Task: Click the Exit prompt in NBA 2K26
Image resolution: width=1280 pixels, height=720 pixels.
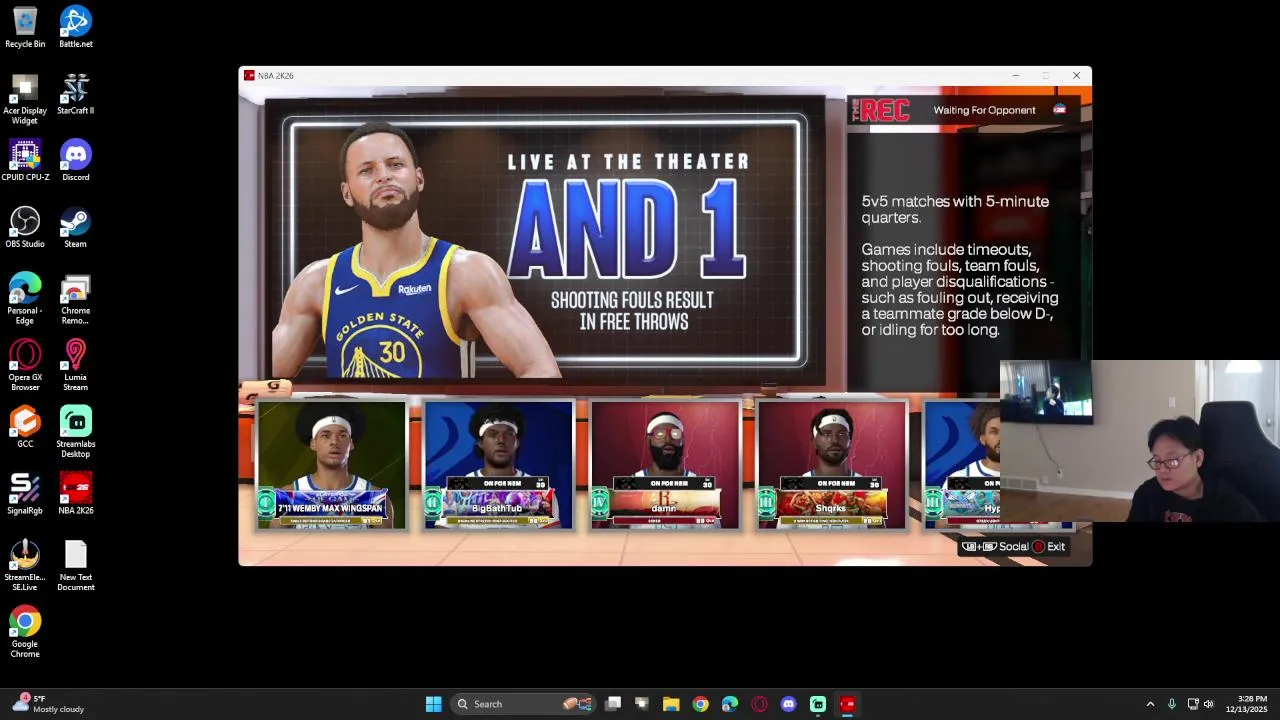Action: pyautogui.click(x=1049, y=547)
